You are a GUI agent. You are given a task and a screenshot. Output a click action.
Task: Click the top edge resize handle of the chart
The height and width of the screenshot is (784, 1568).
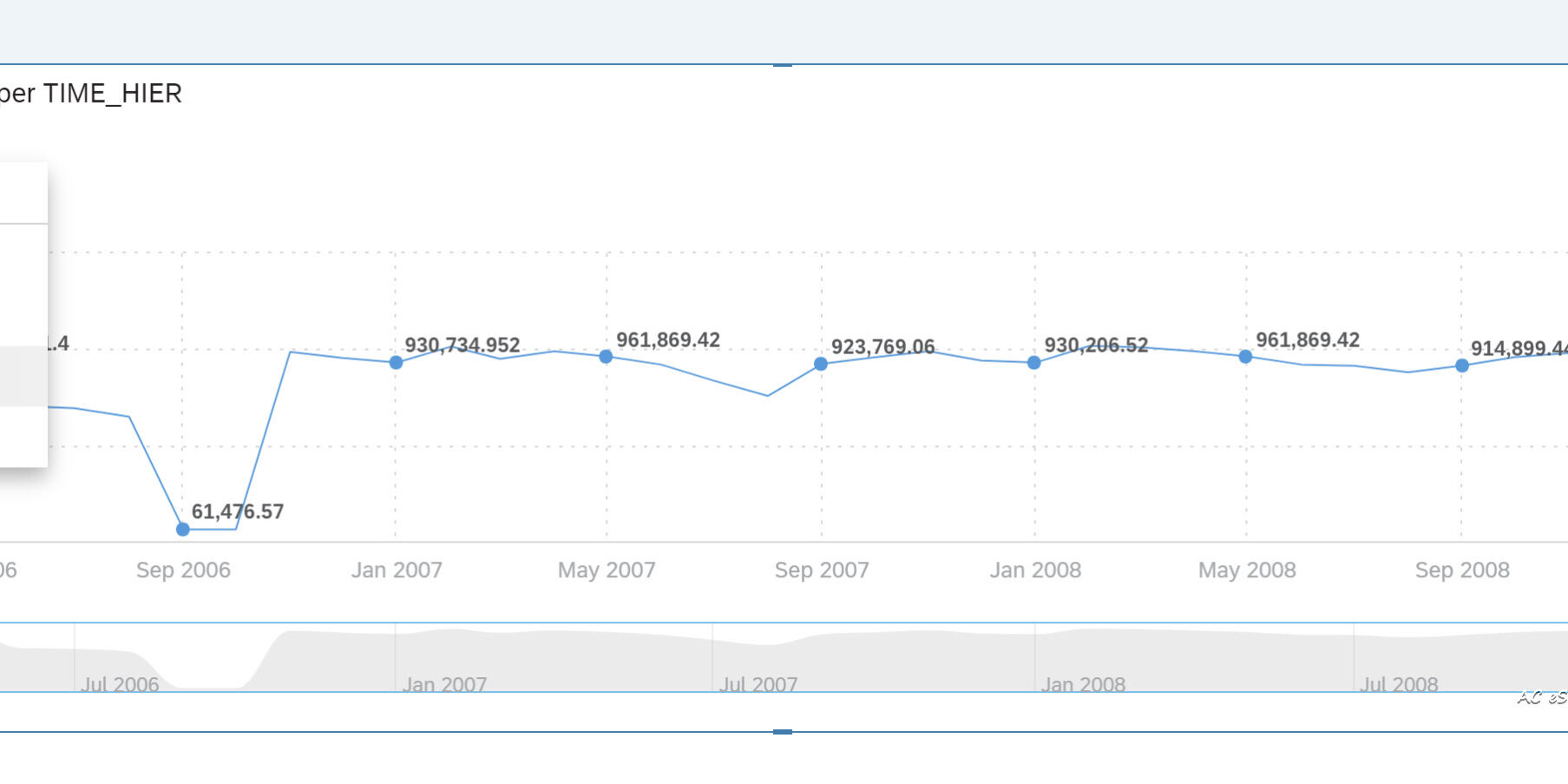(782, 65)
